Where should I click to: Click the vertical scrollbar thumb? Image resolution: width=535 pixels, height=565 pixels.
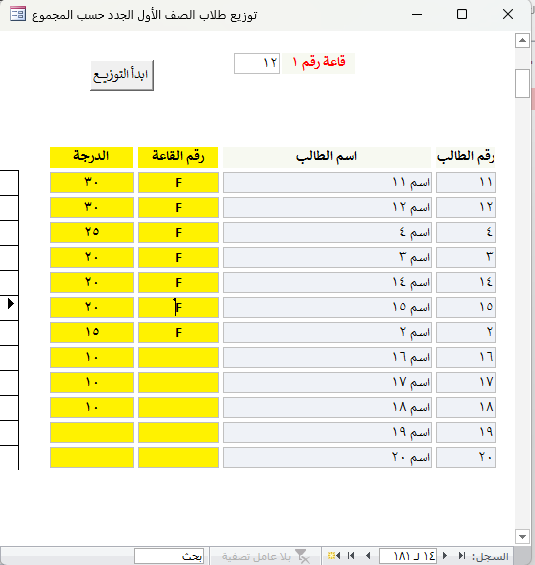[522, 84]
